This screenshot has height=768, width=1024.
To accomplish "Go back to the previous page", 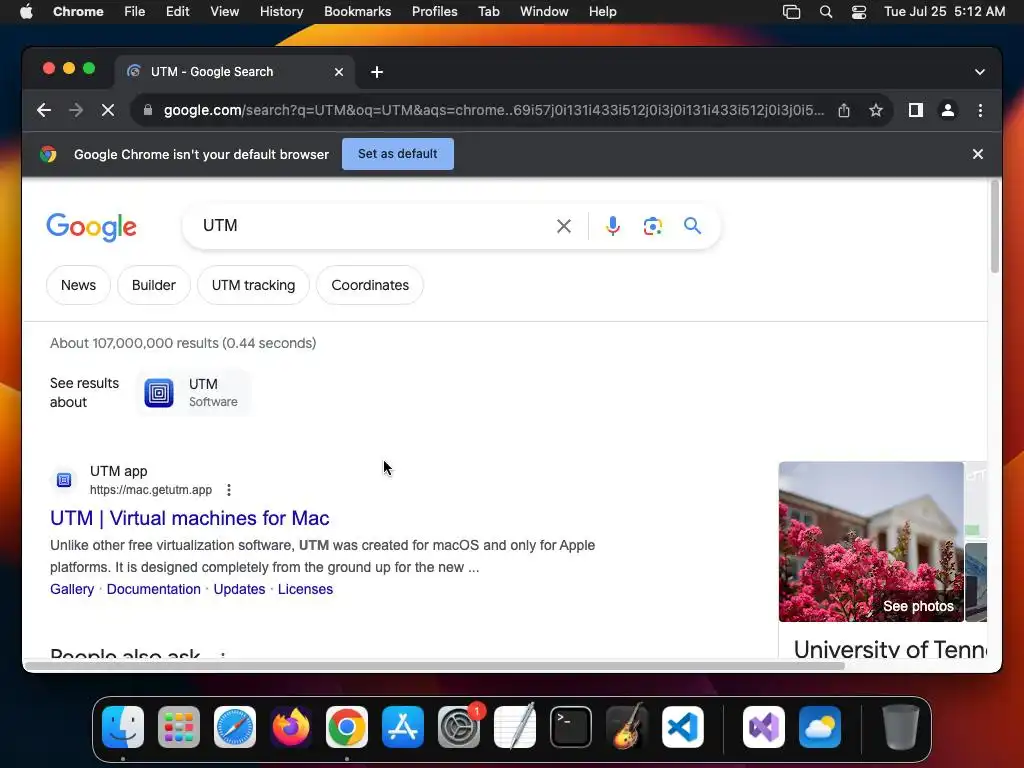I will point(44,110).
